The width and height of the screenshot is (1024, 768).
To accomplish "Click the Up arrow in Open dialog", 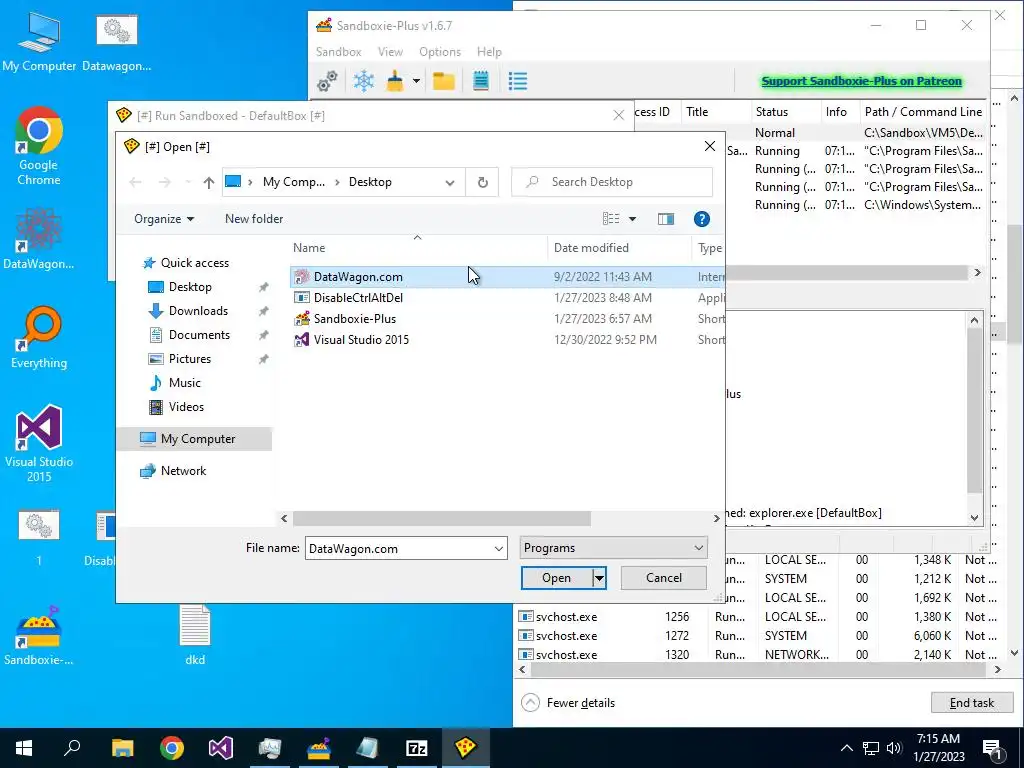I will click(208, 182).
